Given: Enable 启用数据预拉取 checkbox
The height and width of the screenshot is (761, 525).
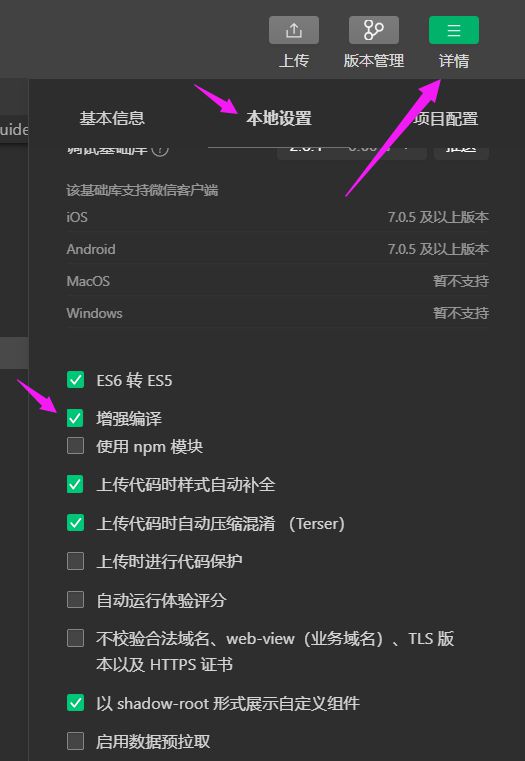Looking at the screenshot, I should pos(75,741).
